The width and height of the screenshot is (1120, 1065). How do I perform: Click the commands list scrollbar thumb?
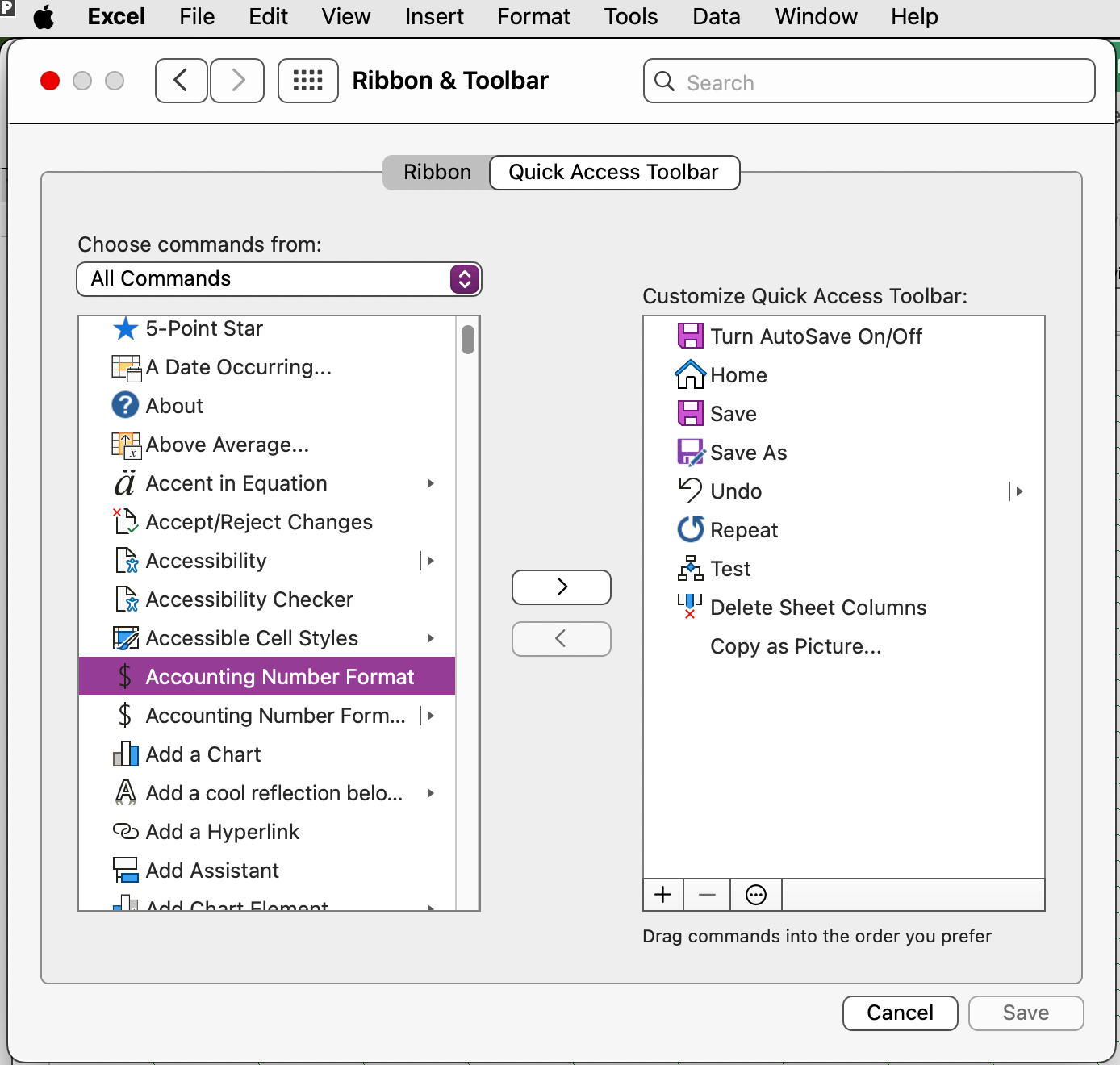point(468,340)
